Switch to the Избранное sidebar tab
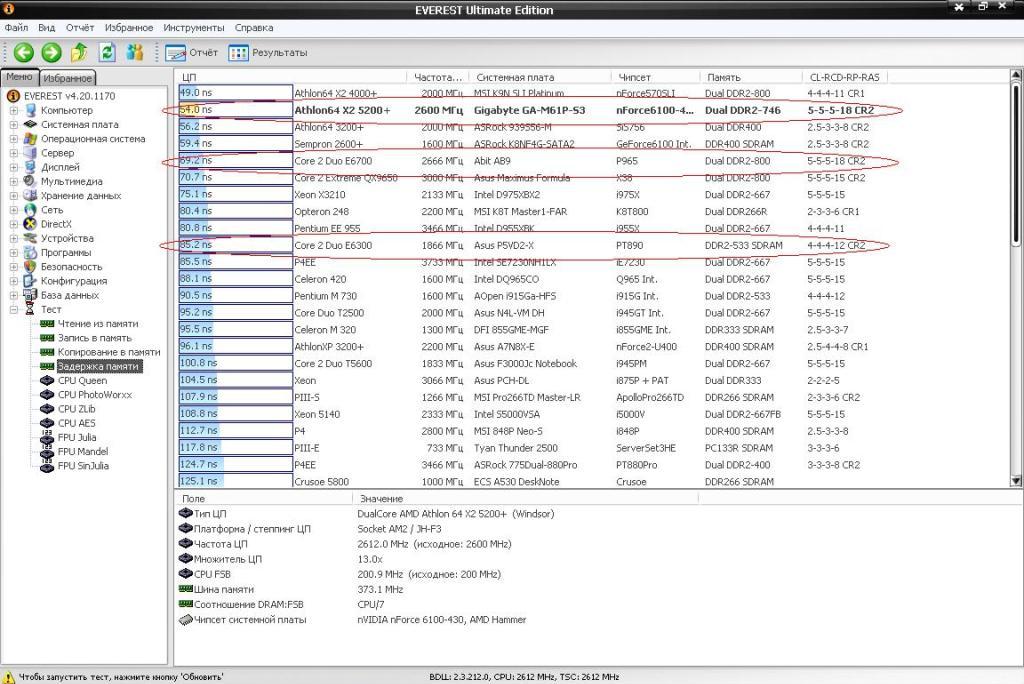 68,78
